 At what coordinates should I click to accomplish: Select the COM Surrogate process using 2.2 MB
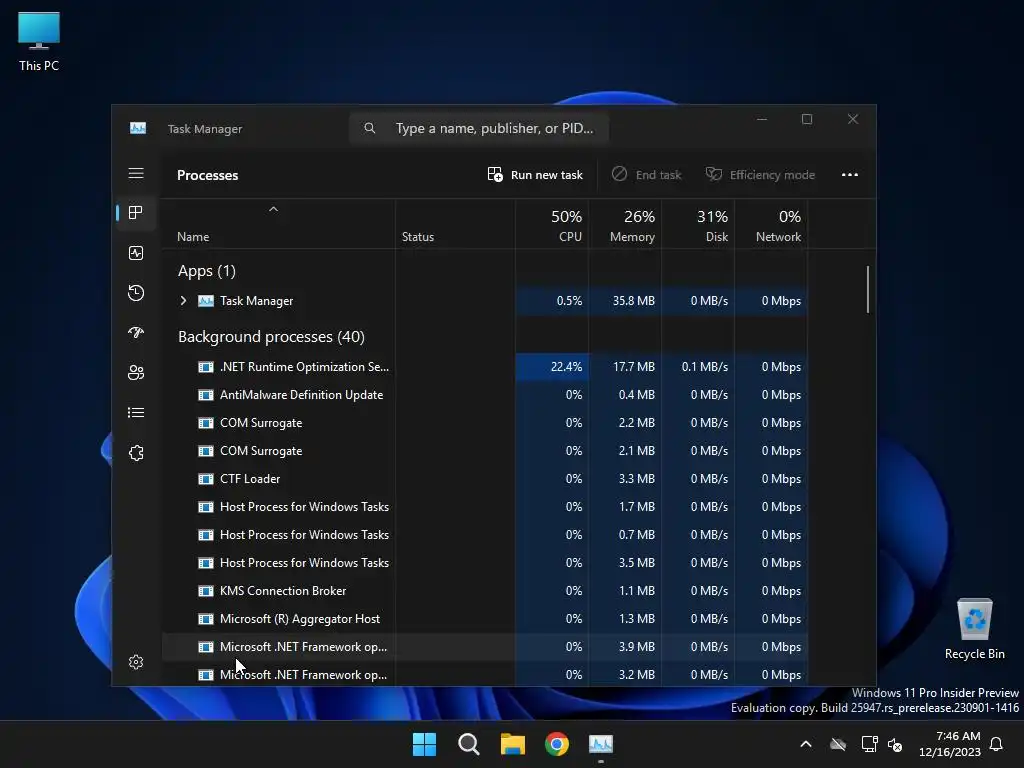click(x=485, y=423)
